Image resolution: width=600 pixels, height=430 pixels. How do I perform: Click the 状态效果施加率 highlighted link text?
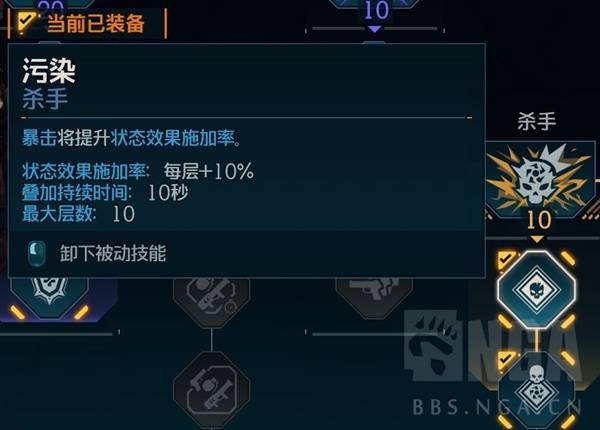173,138
